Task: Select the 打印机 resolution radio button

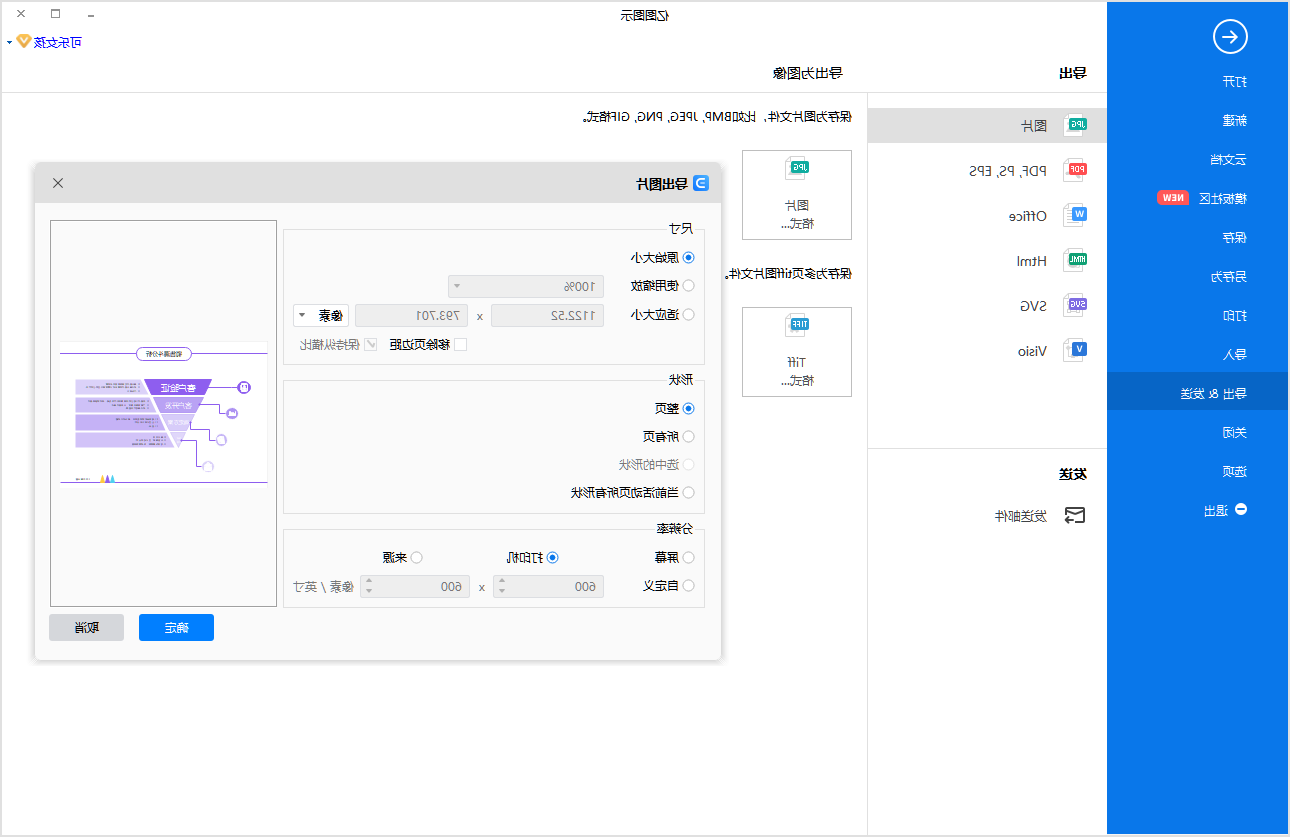Action: (x=552, y=557)
